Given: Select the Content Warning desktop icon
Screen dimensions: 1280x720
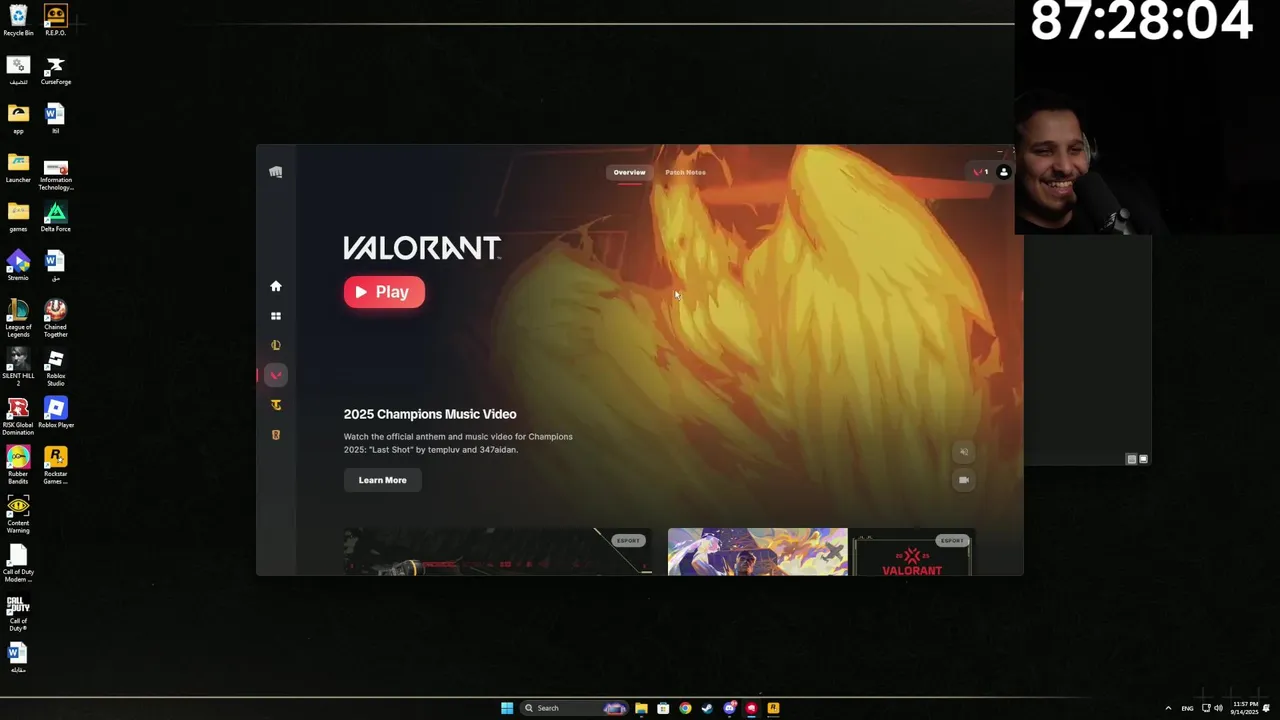Looking at the screenshot, I should coord(18,513).
